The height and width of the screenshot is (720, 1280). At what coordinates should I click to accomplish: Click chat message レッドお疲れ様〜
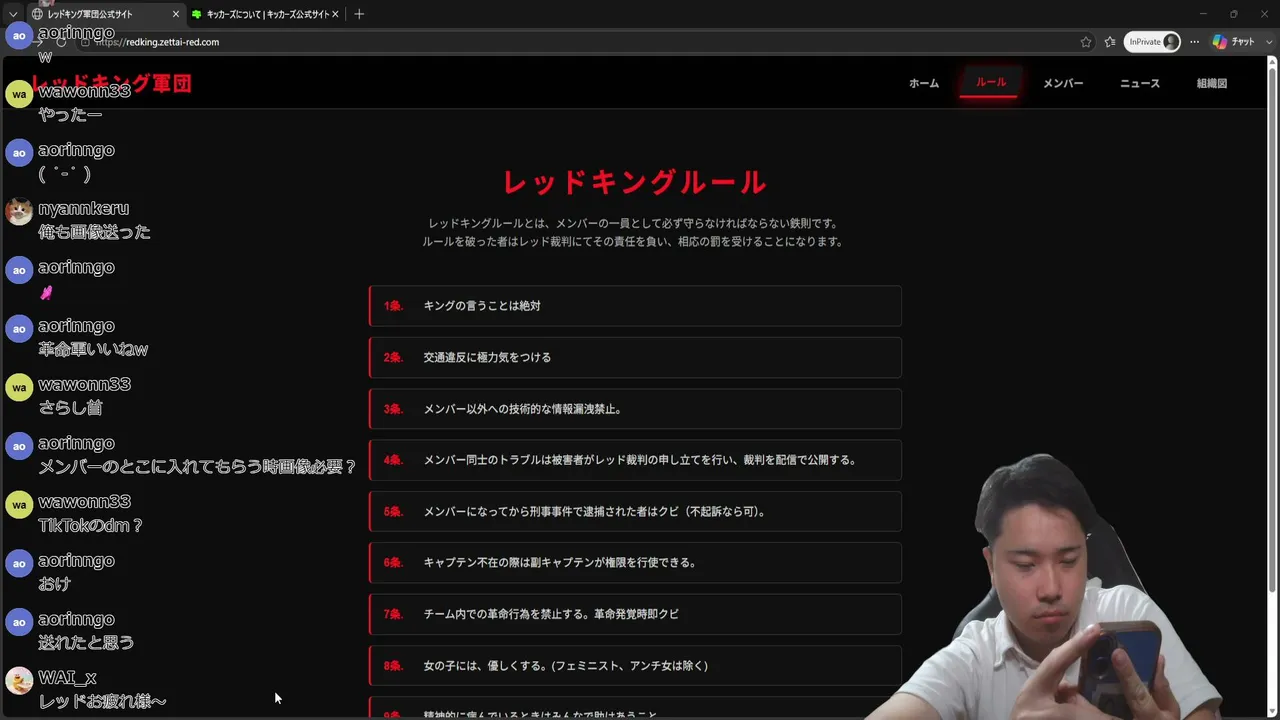coord(103,702)
